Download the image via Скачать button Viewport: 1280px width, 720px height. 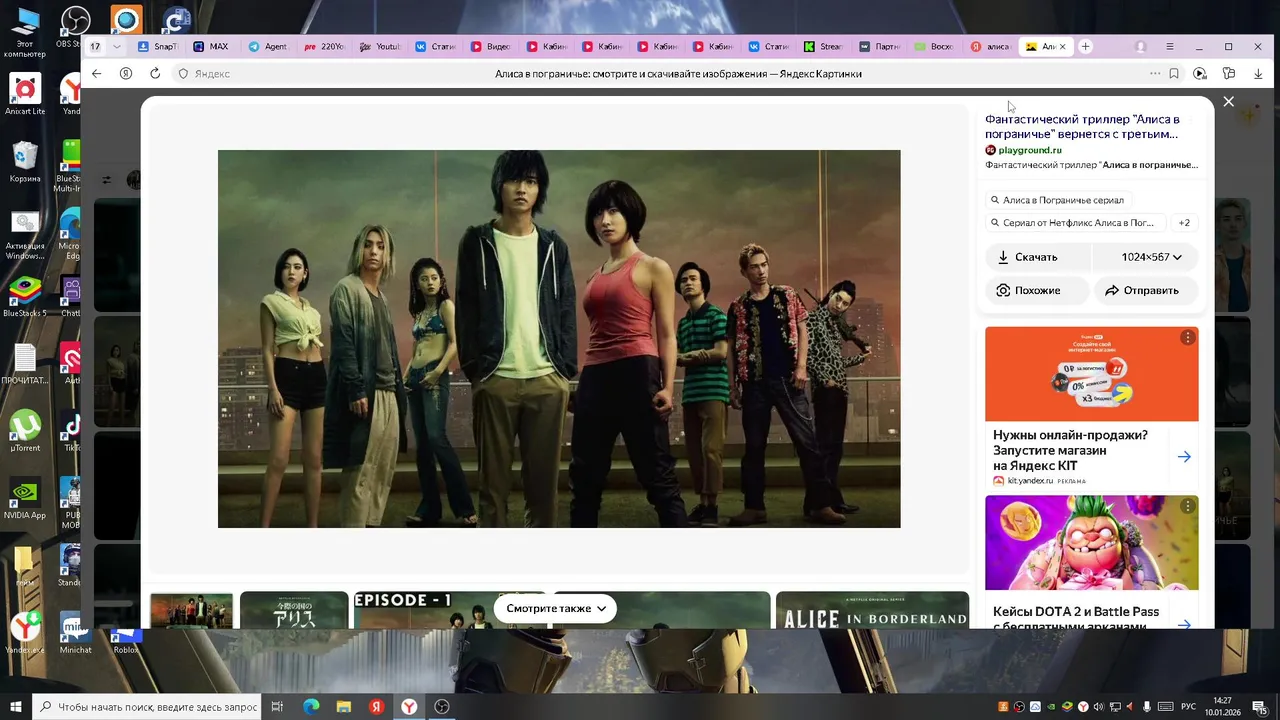1037,257
